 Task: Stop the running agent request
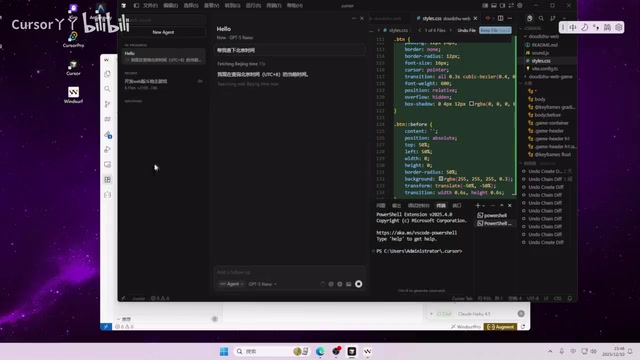pyautogui.click(x=358, y=284)
